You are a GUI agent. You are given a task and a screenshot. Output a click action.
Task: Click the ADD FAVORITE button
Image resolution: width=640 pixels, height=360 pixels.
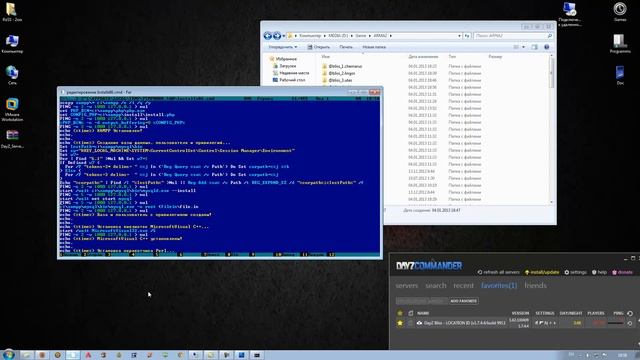[464, 301]
